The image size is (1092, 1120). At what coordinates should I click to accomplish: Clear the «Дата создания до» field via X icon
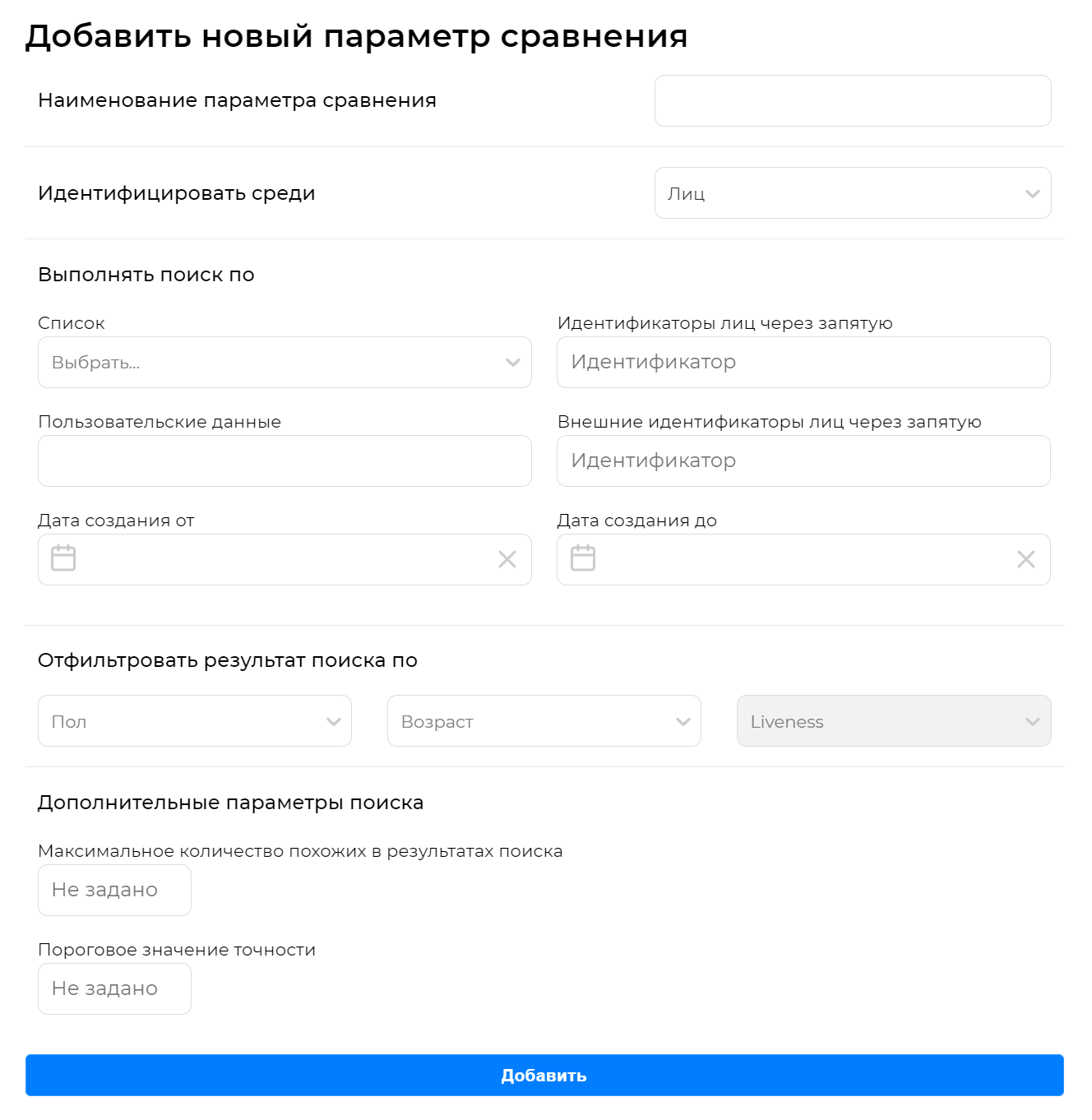tap(1026, 559)
